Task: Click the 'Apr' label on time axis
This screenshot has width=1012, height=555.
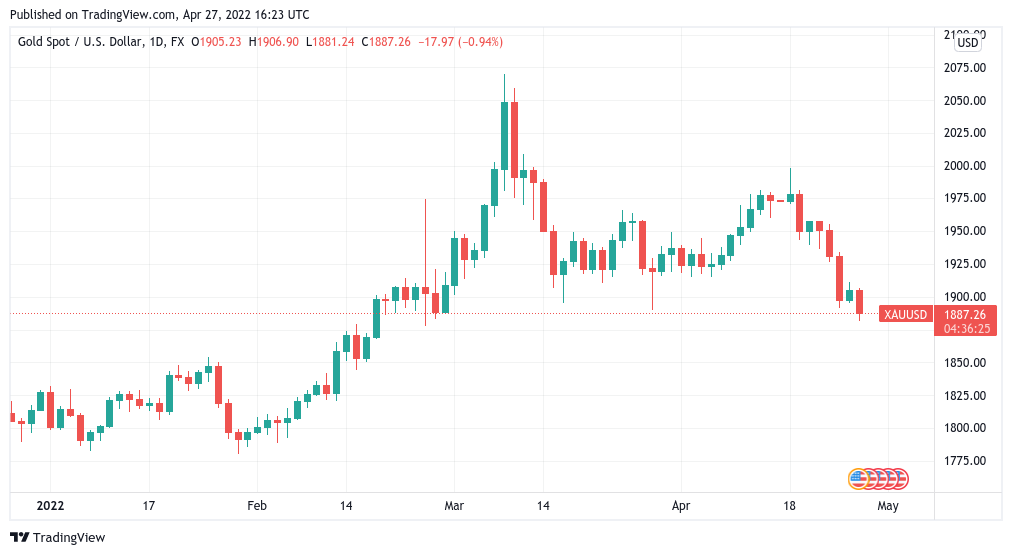Action: click(x=681, y=506)
